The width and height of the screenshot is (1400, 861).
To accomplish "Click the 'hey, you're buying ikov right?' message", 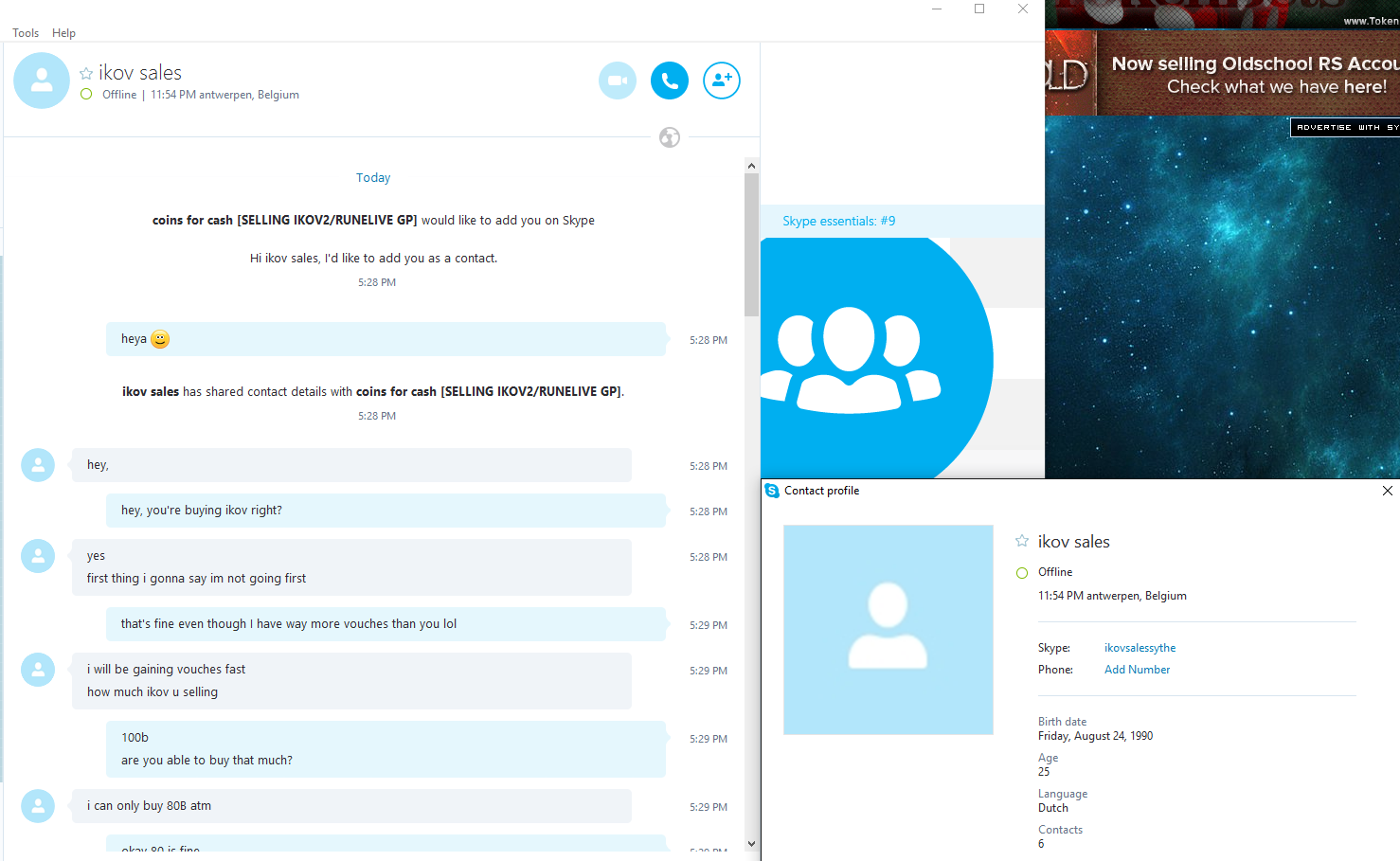I will point(386,511).
